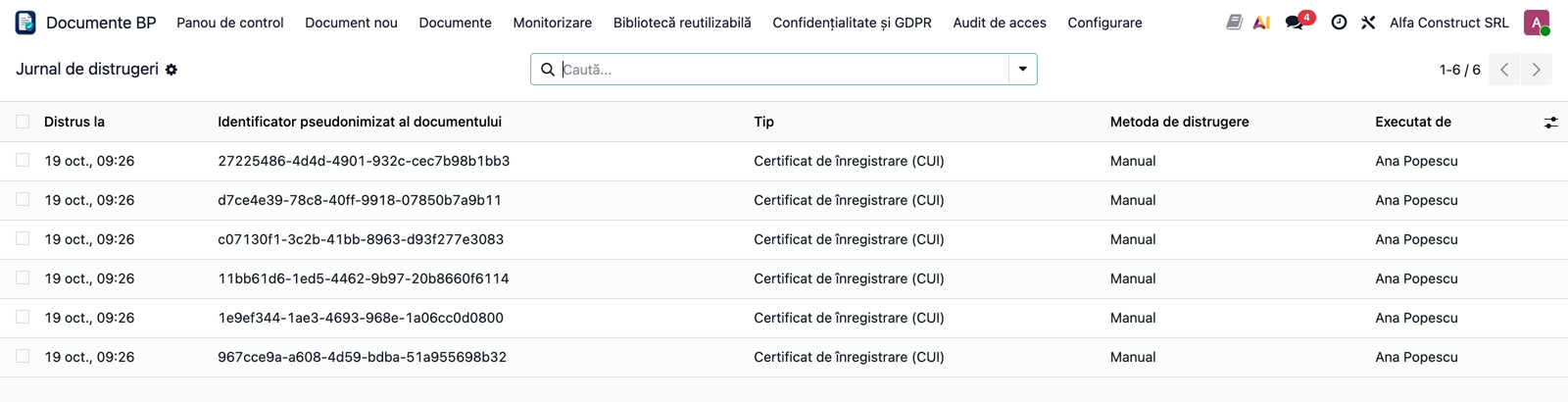Screen dimensions: 1568x402
Task: Open record d7ce4e39-78c8-40ff-9918-07850b7a9b11
Action: [x=360, y=200]
